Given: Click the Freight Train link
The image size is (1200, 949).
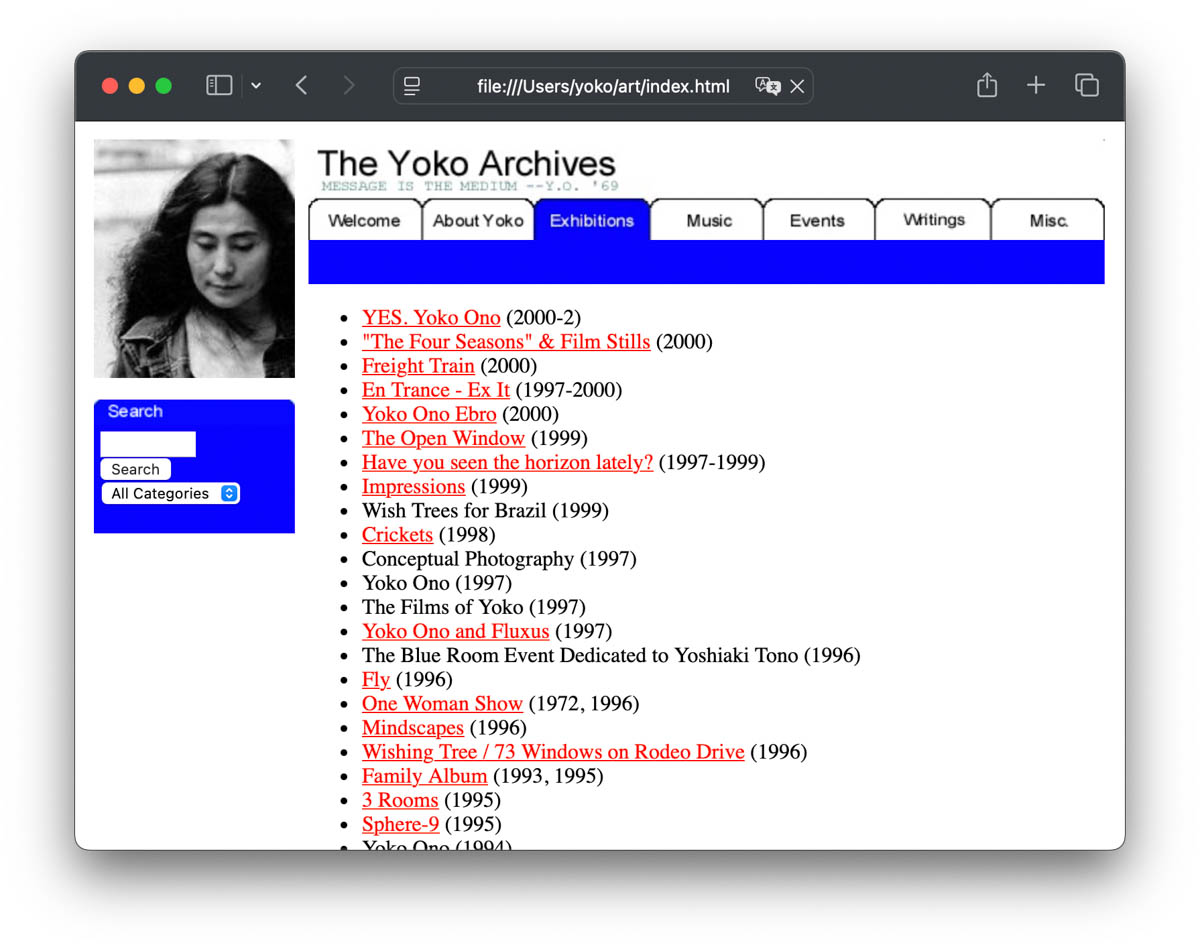Looking at the screenshot, I should coord(418,366).
